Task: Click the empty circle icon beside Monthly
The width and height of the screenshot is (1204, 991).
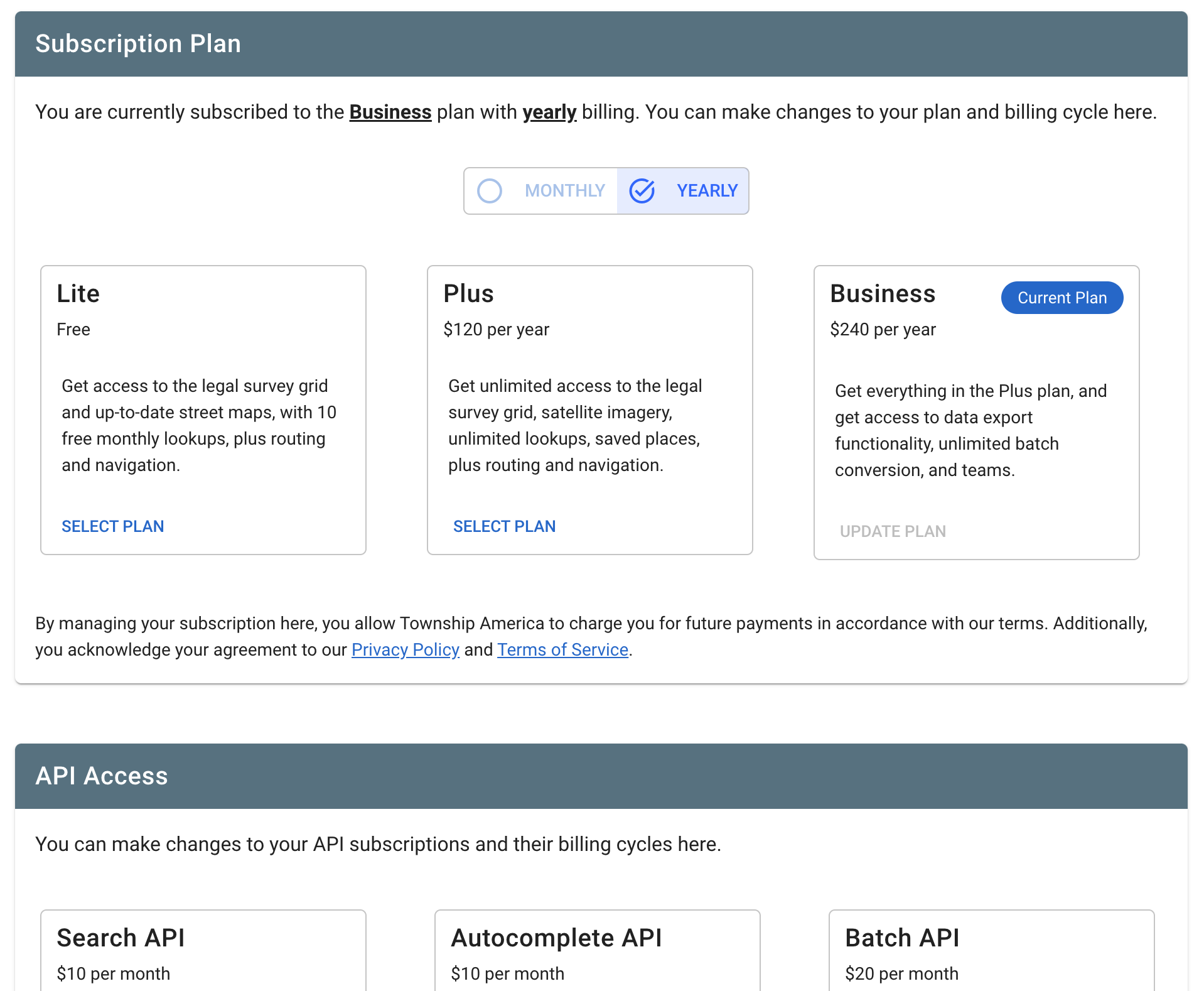Action: pyautogui.click(x=490, y=191)
